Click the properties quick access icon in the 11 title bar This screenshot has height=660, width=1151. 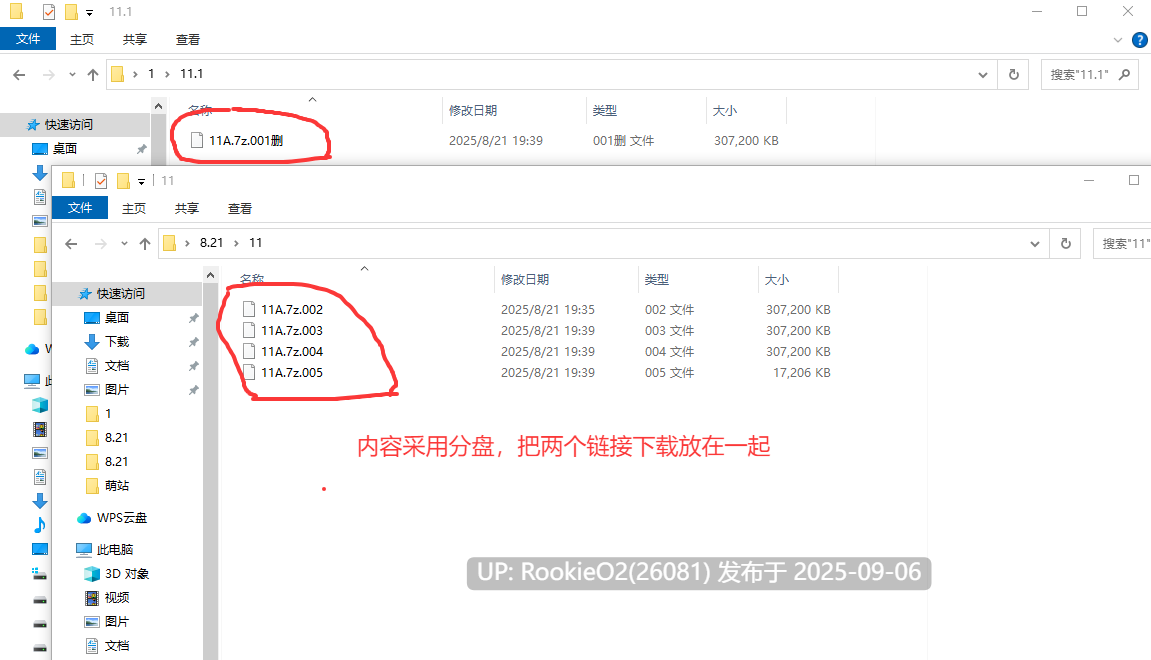coord(101,181)
